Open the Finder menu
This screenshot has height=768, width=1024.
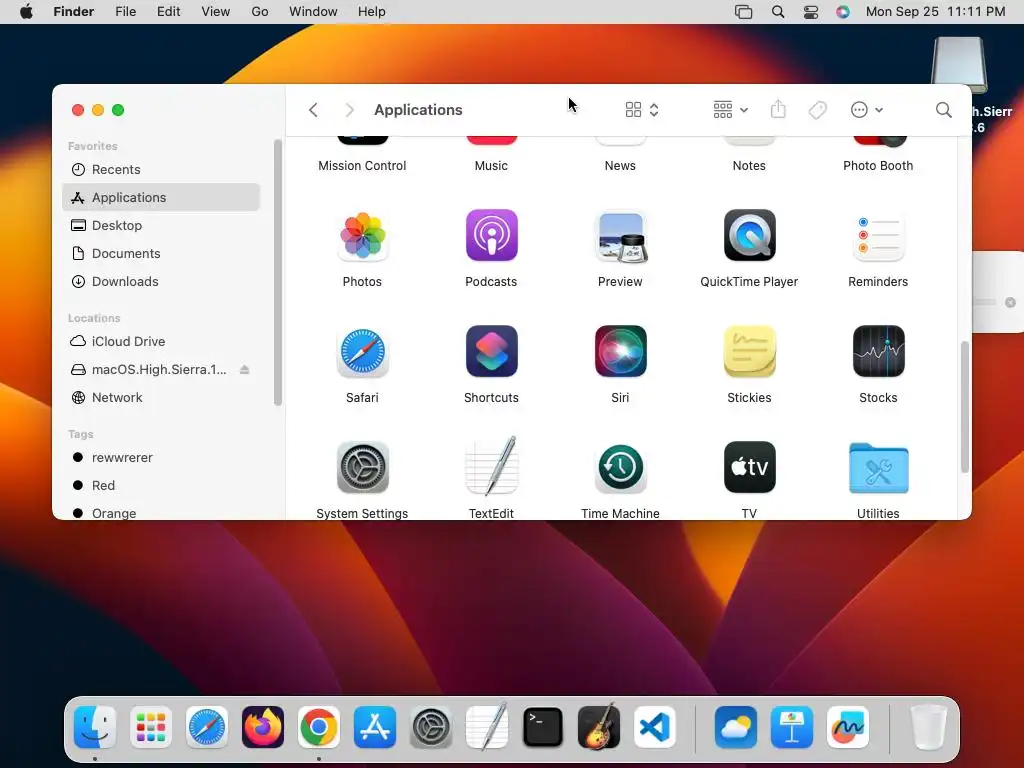[74, 12]
